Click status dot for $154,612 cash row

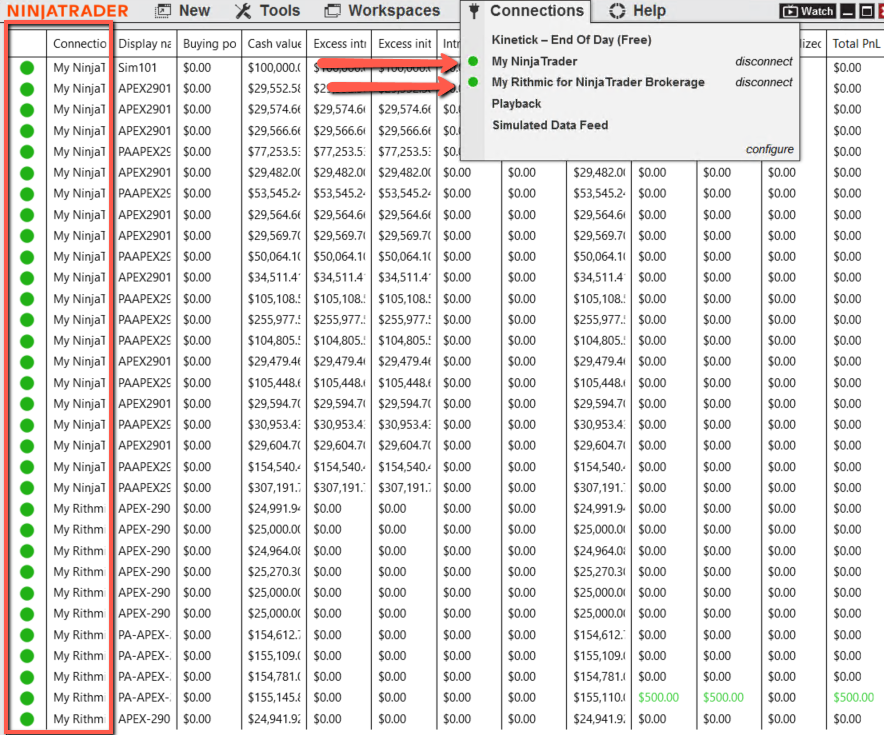click(26, 635)
